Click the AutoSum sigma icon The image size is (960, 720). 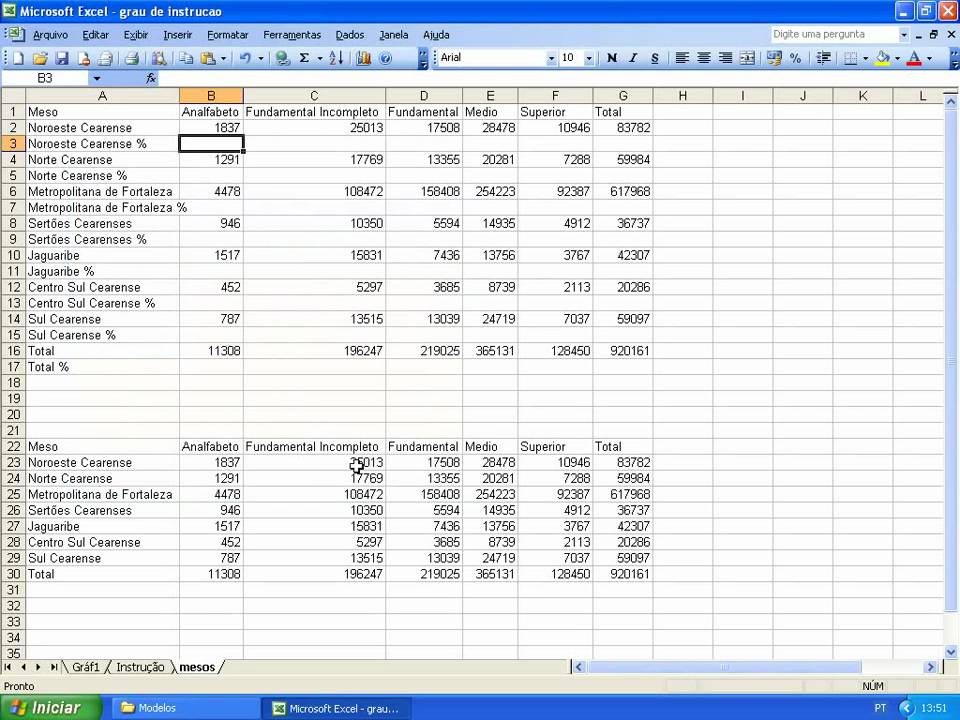(304, 58)
